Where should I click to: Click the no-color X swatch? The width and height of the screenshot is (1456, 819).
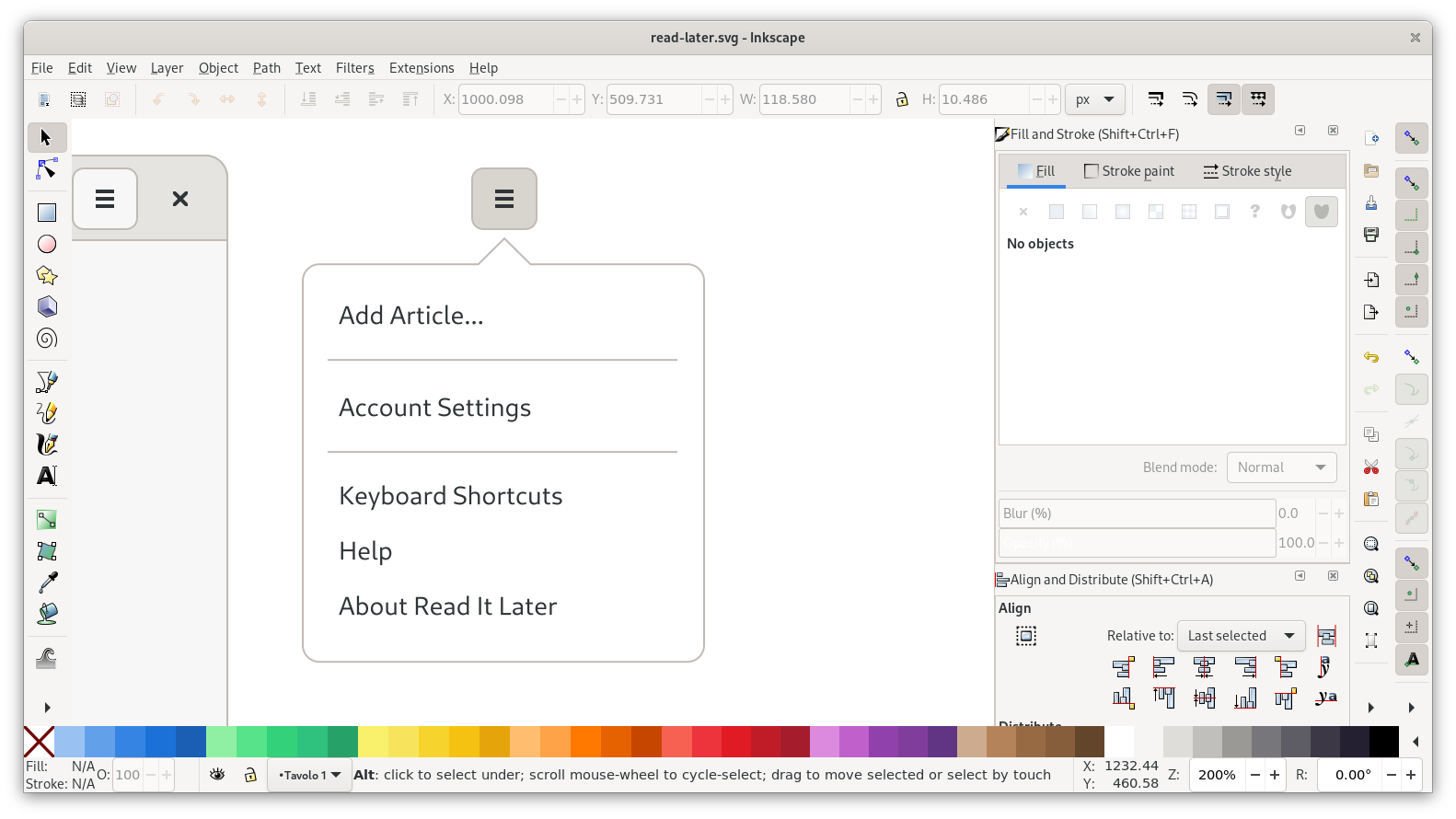[x=39, y=742]
